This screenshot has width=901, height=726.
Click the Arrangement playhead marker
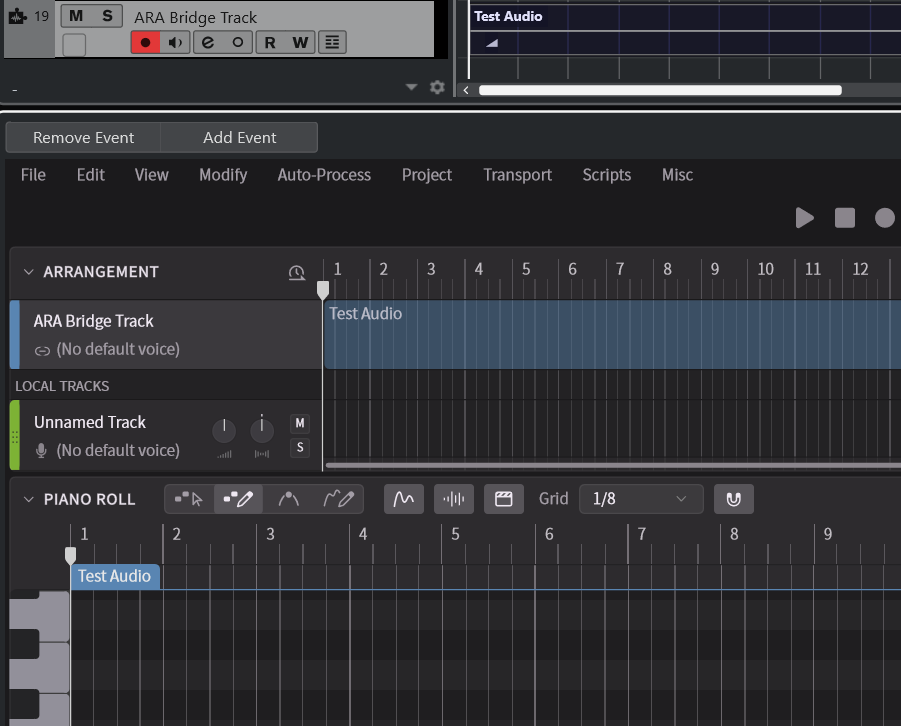click(323, 290)
